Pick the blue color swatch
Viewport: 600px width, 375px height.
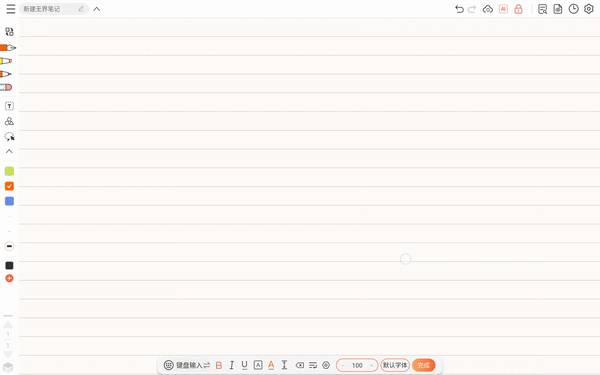(9, 201)
